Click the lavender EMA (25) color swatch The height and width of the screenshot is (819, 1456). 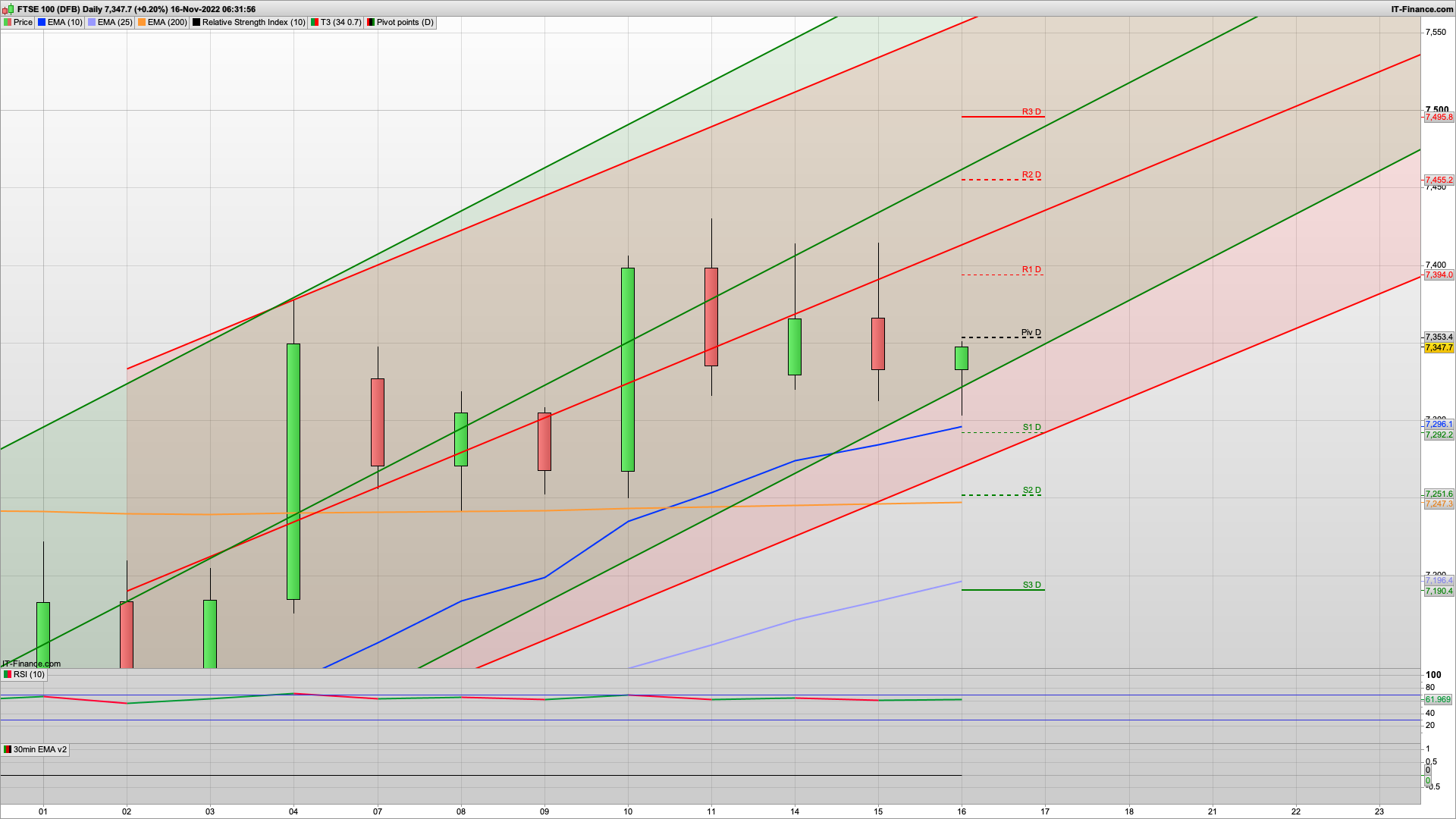pos(92,23)
